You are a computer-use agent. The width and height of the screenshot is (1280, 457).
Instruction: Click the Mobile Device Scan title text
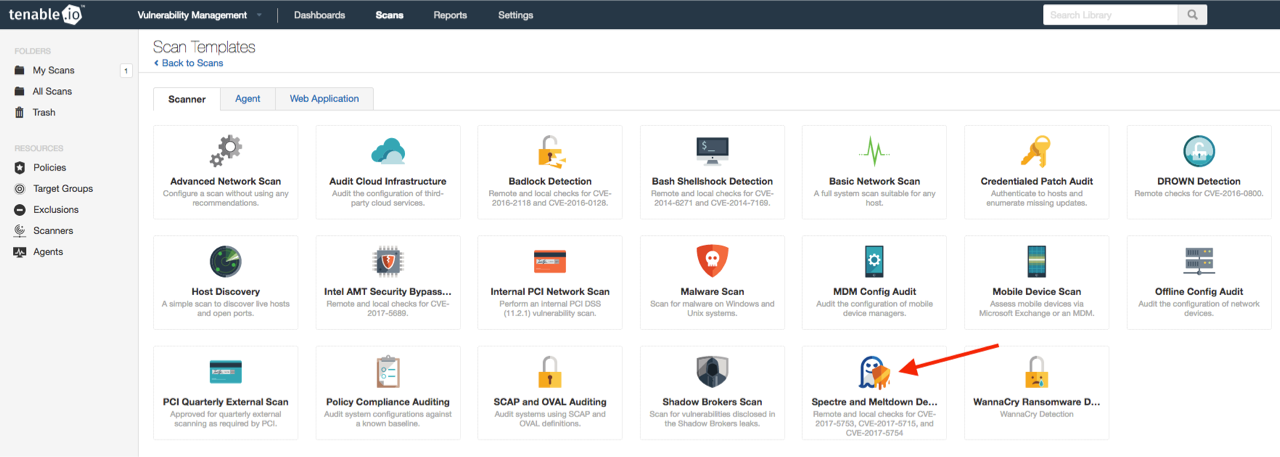pyautogui.click(x=1036, y=292)
